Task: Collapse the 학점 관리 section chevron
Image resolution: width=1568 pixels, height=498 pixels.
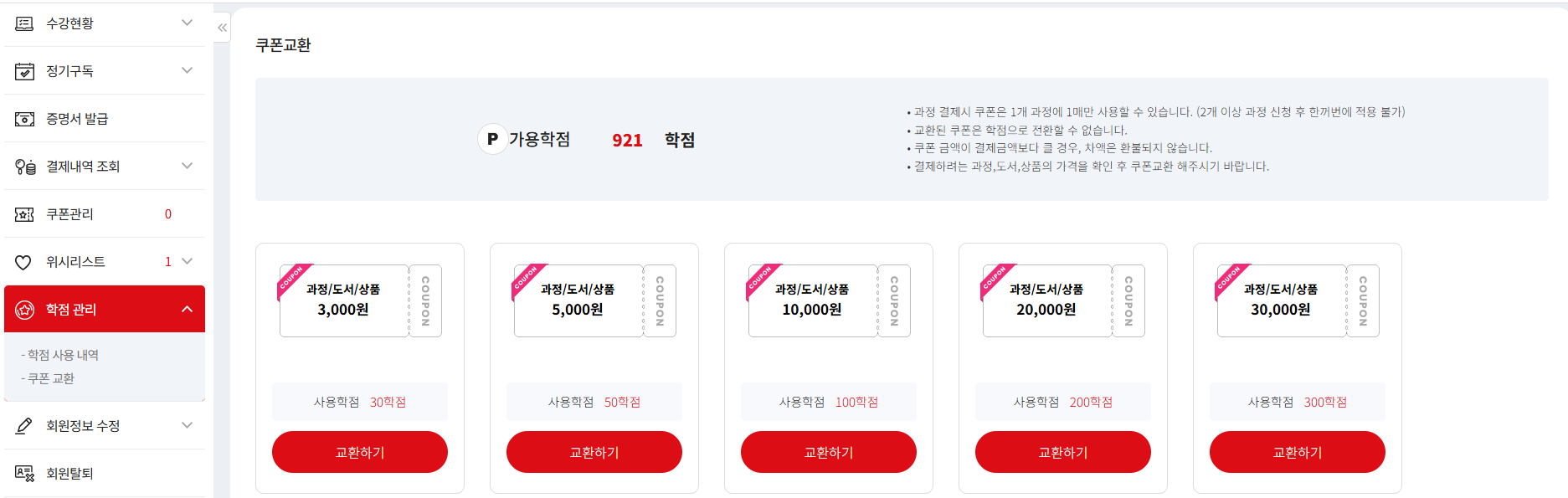Action: [187, 309]
